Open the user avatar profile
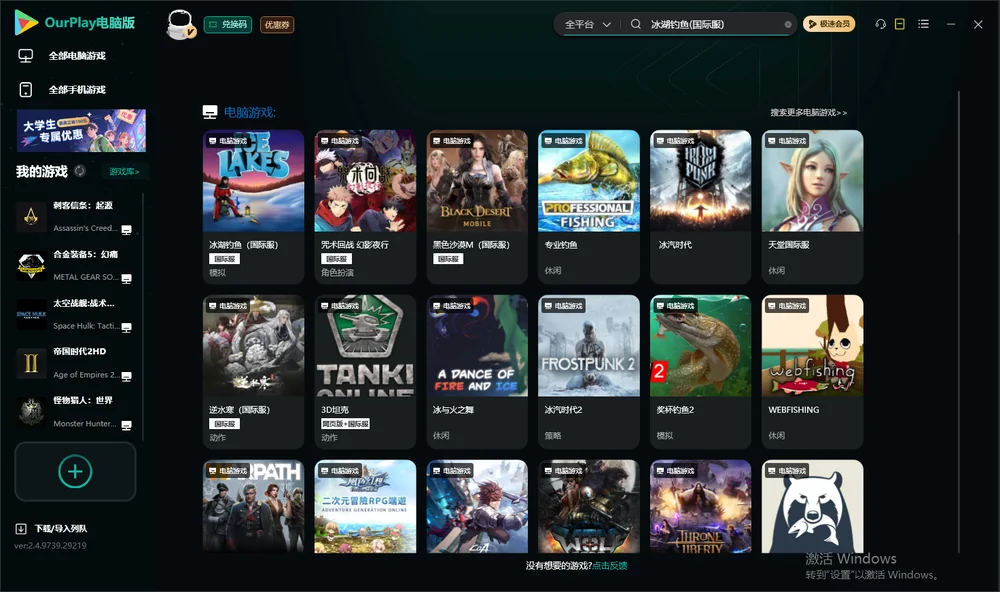Viewport: 1000px width, 592px height. pos(180,25)
